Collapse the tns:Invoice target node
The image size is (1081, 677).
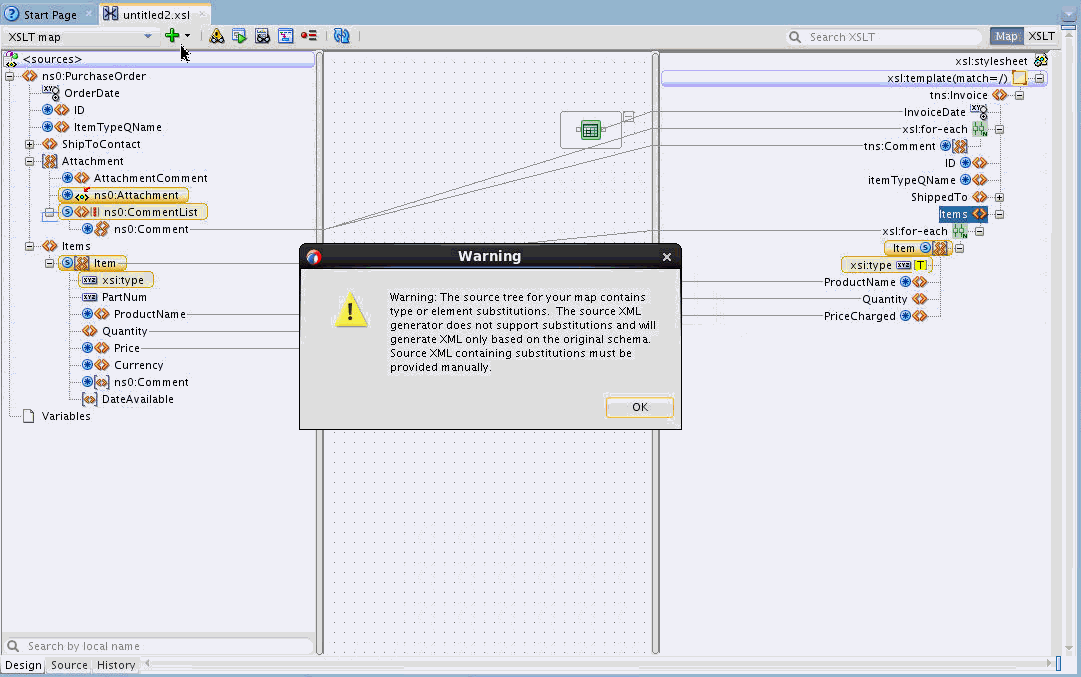[1019, 95]
